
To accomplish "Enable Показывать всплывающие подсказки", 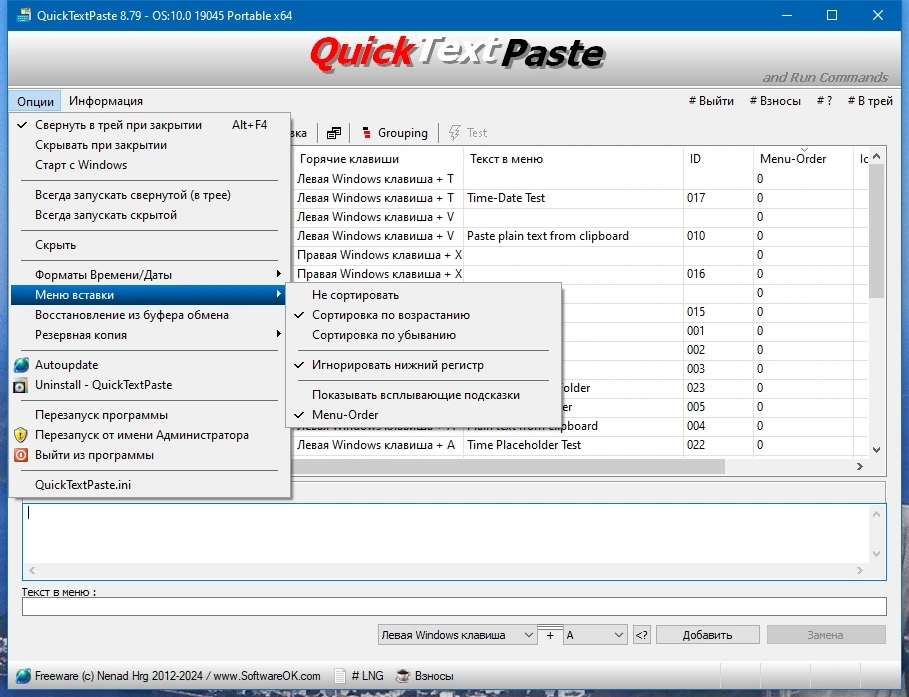I will pyautogui.click(x=424, y=395).
